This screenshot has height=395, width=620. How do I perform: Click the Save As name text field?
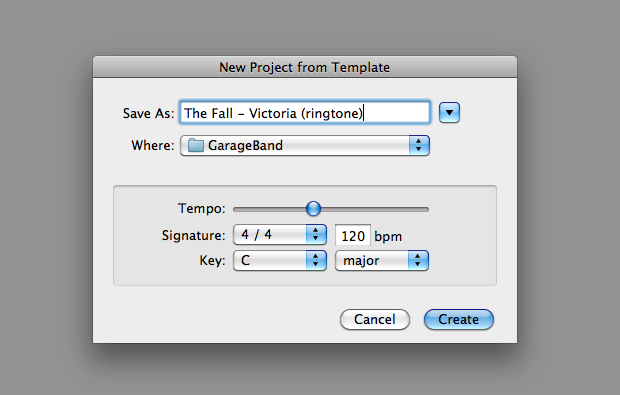[304, 113]
